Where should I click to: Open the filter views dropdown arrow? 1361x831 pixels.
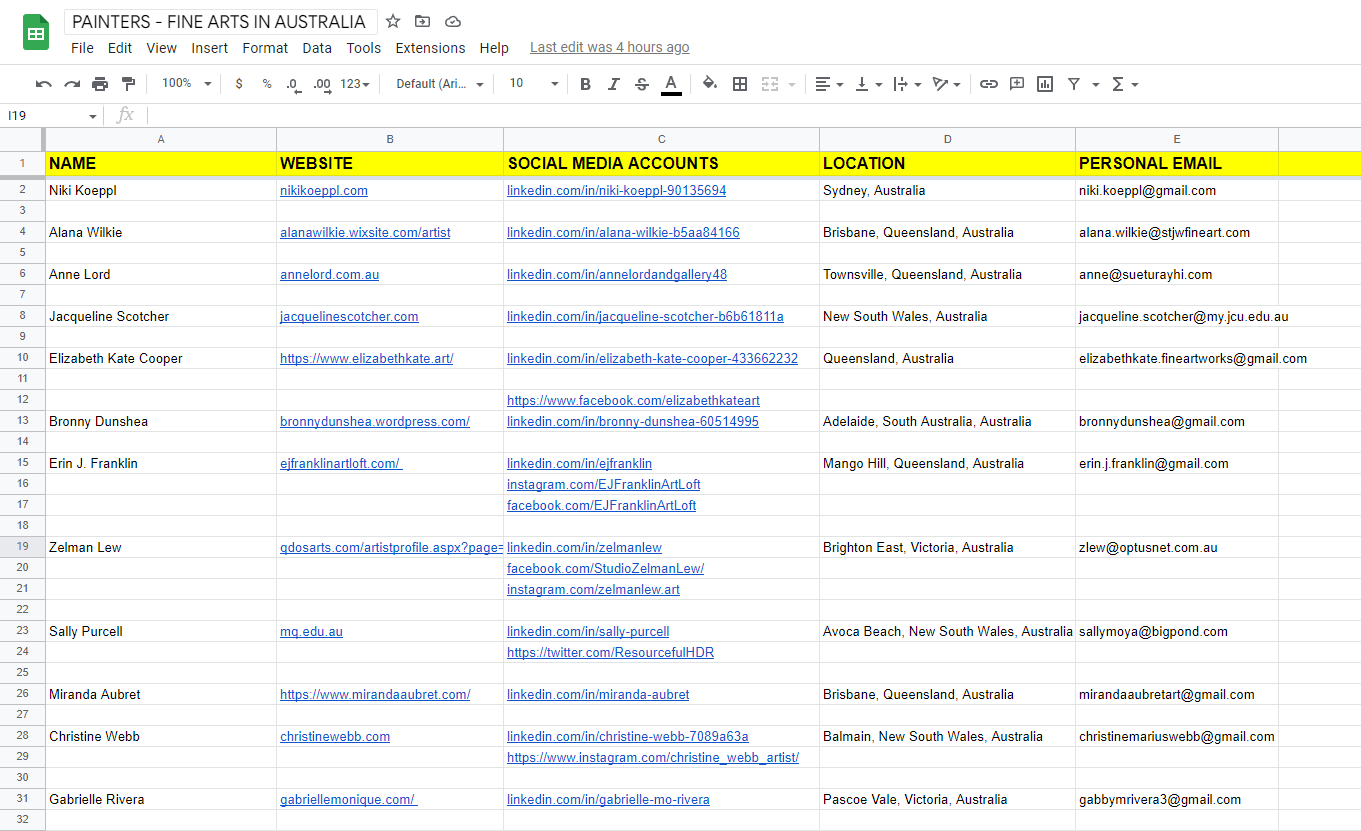(x=1096, y=84)
